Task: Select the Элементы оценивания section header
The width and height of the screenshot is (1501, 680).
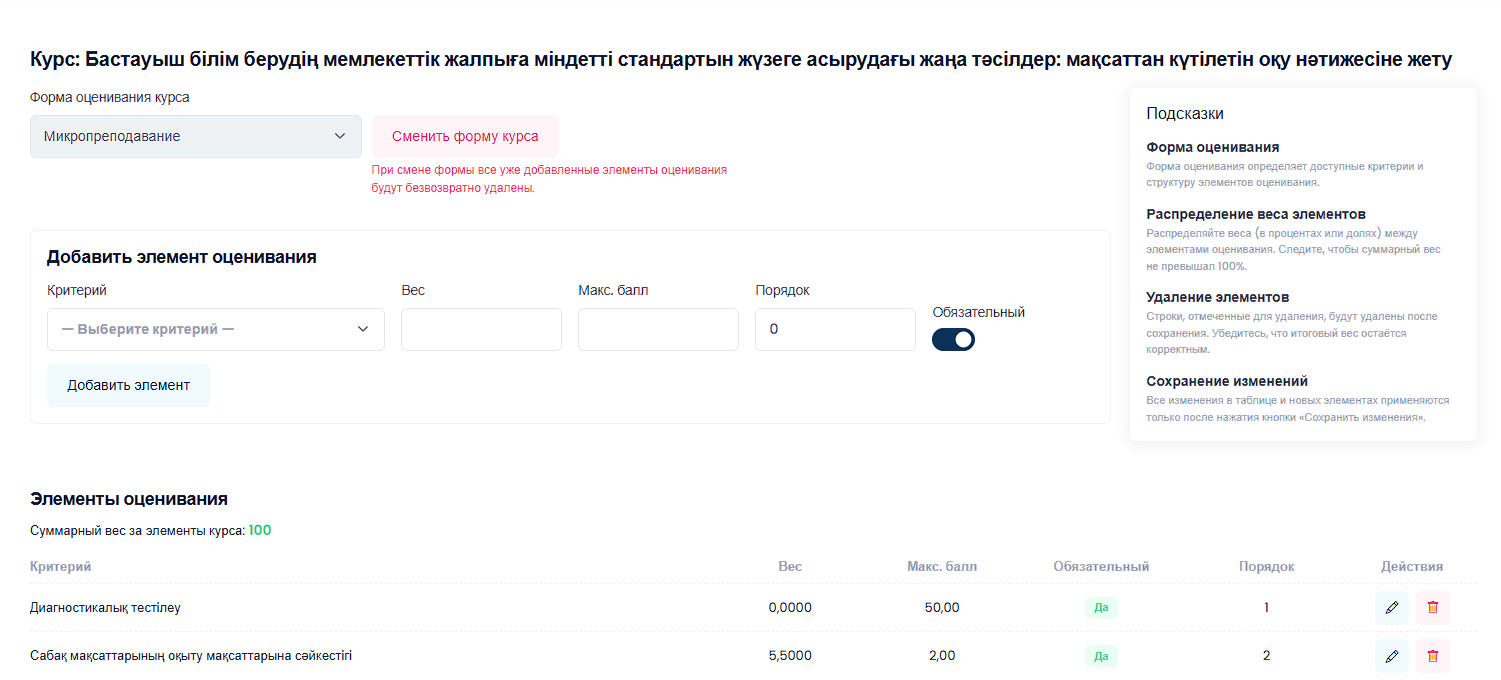Action: 129,498
